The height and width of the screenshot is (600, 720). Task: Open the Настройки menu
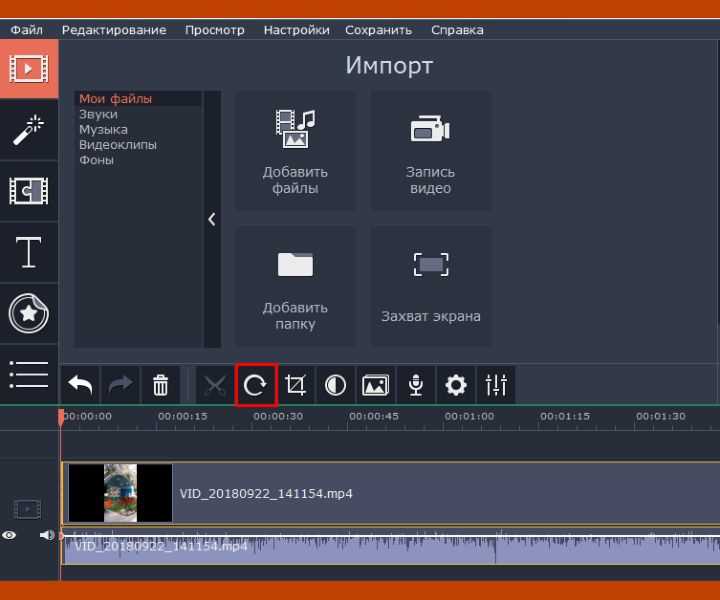click(x=296, y=30)
